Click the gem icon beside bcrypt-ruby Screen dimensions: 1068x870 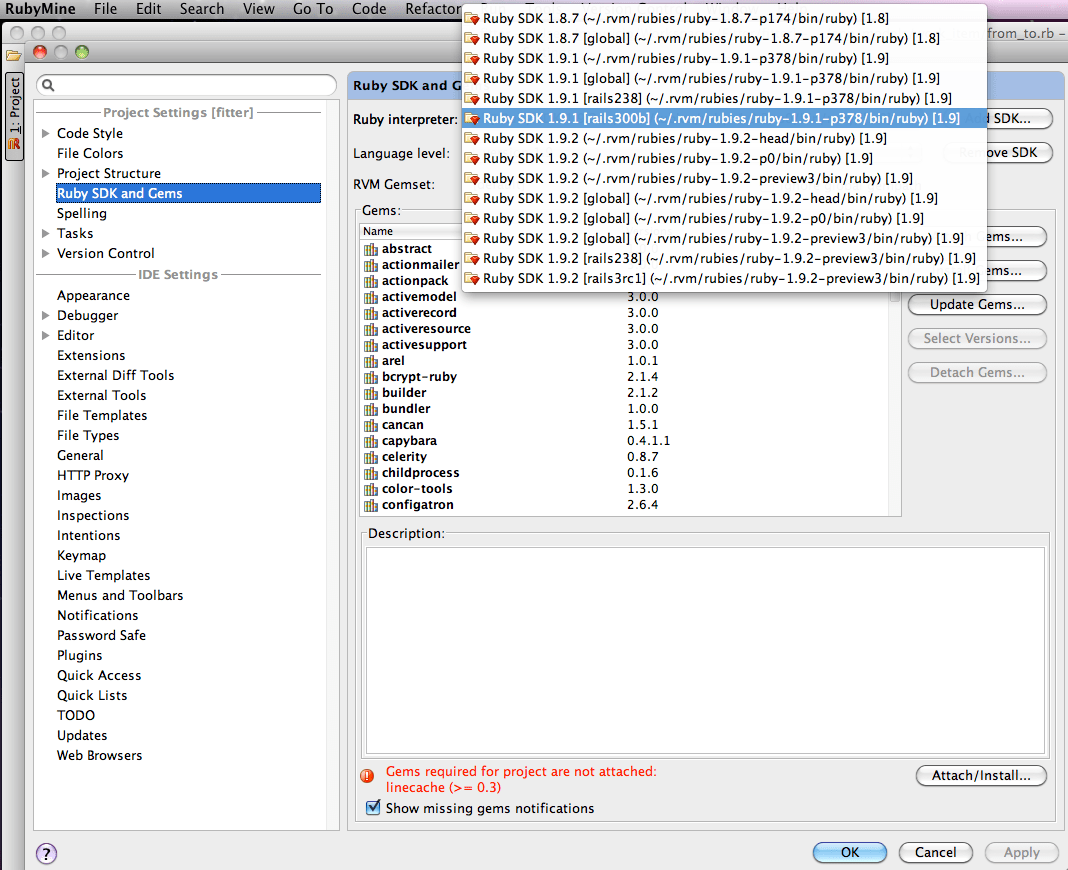click(x=371, y=377)
